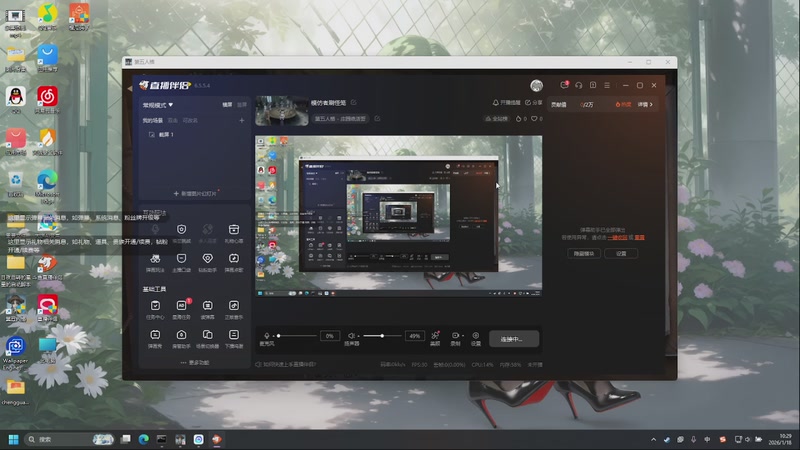Click the 全站推 promotion button
The image size is (800, 450).
[x=496, y=118]
